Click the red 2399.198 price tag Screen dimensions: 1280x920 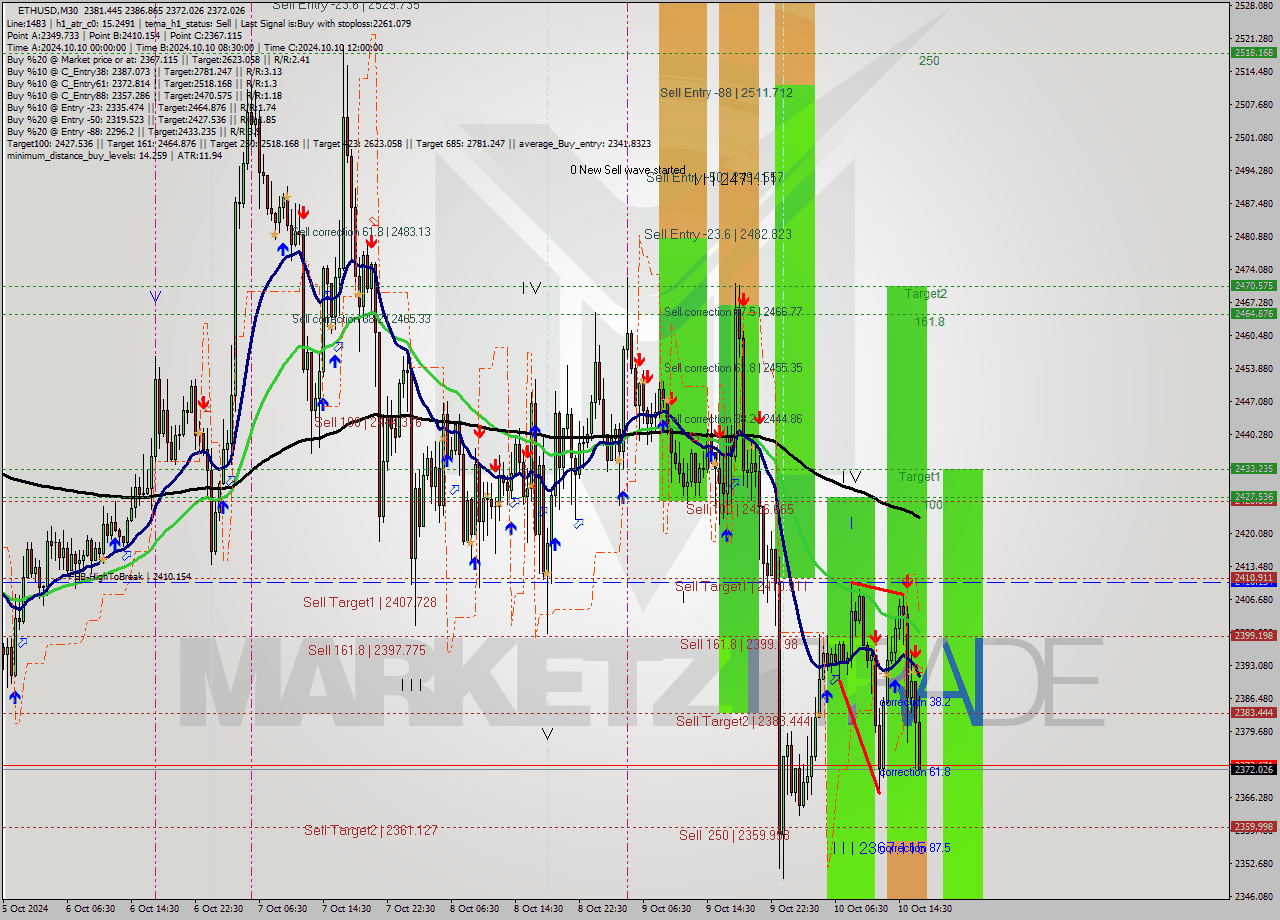(x=1253, y=635)
